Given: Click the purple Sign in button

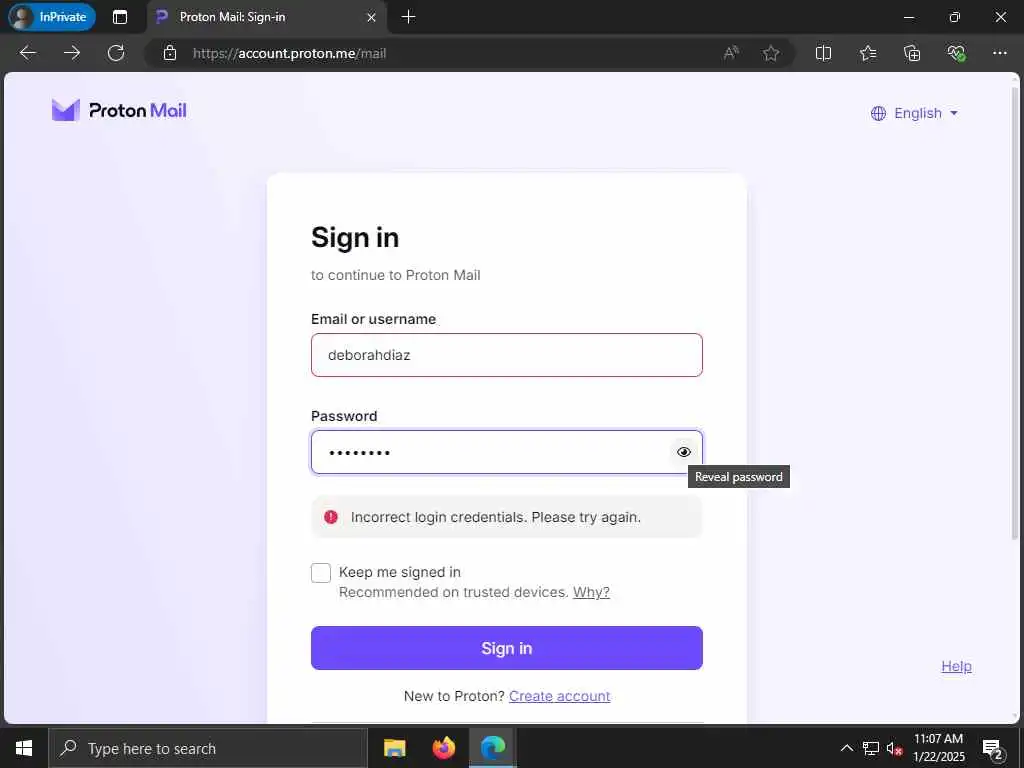Looking at the screenshot, I should 507,648.
